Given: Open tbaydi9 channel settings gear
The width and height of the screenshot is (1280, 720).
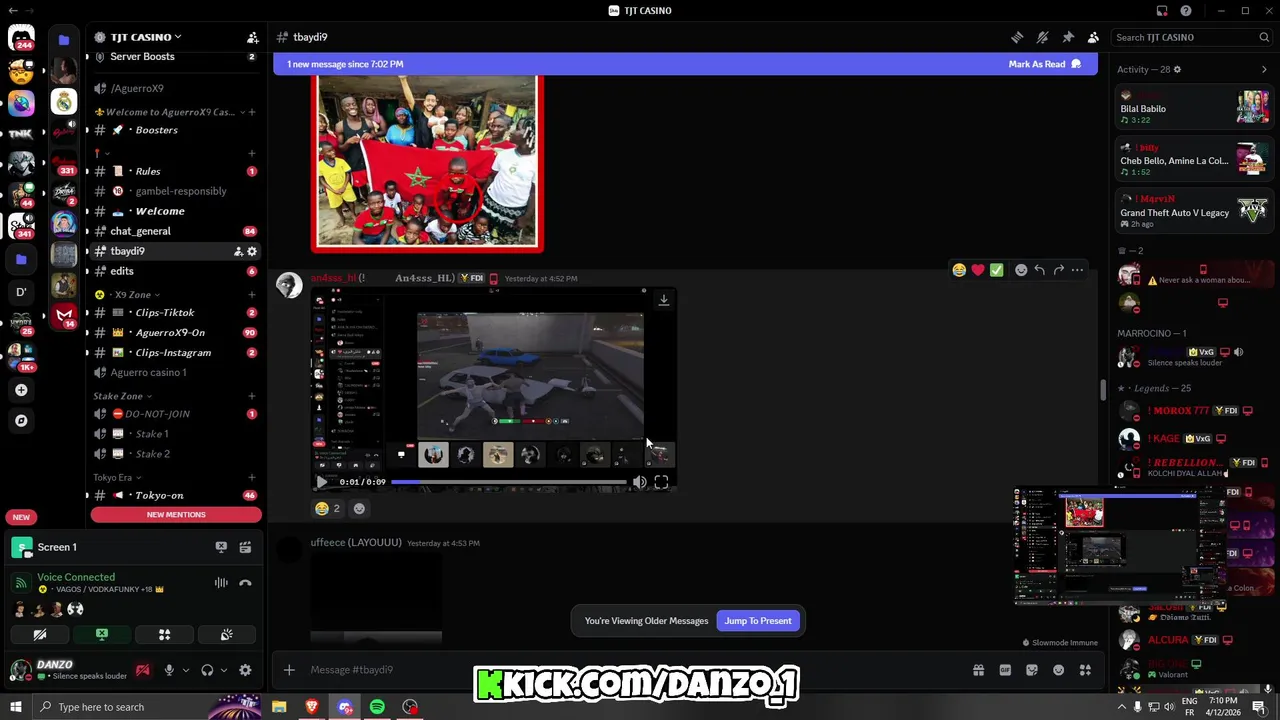Looking at the screenshot, I should pyautogui.click(x=252, y=252).
